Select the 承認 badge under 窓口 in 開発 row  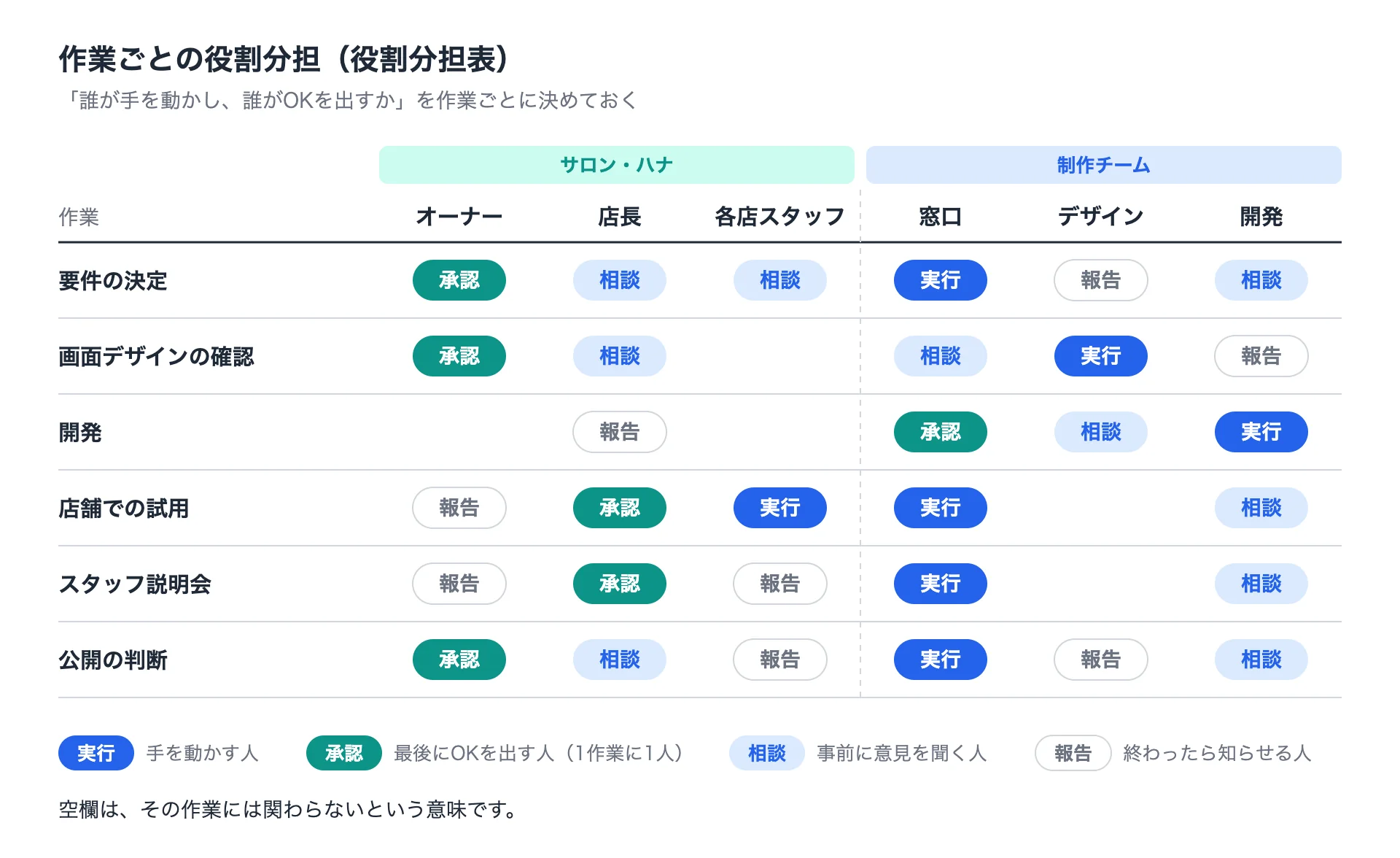point(941,432)
